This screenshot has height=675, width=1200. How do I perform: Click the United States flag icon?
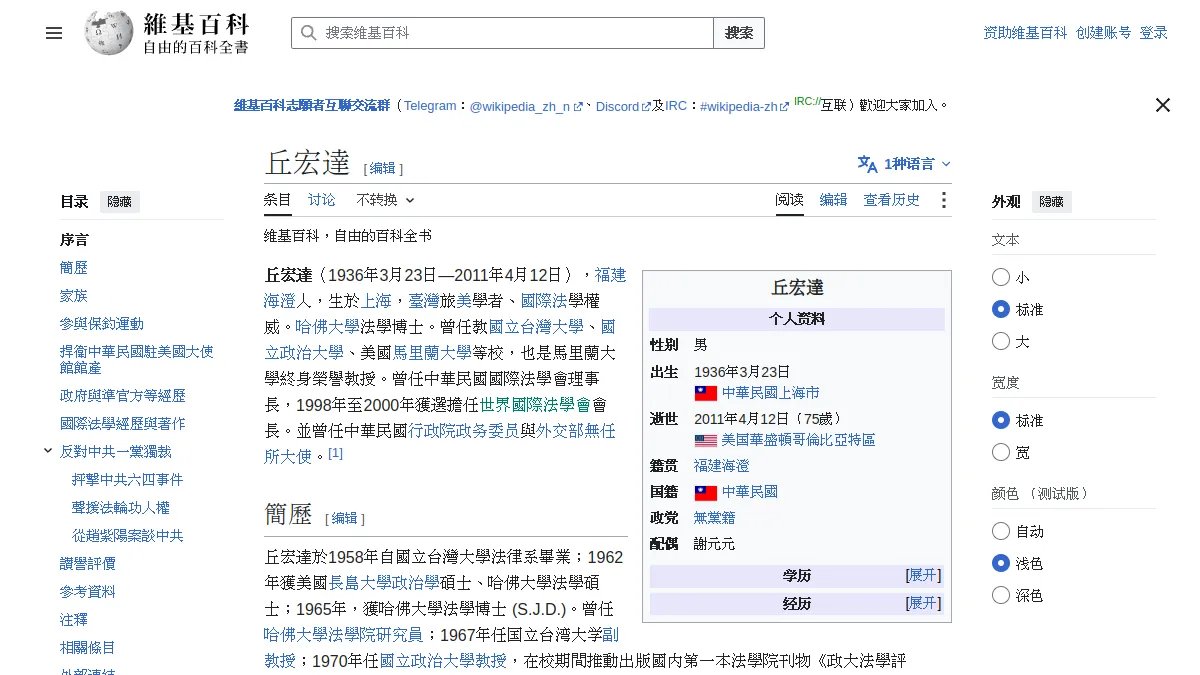click(x=706, y=440)
